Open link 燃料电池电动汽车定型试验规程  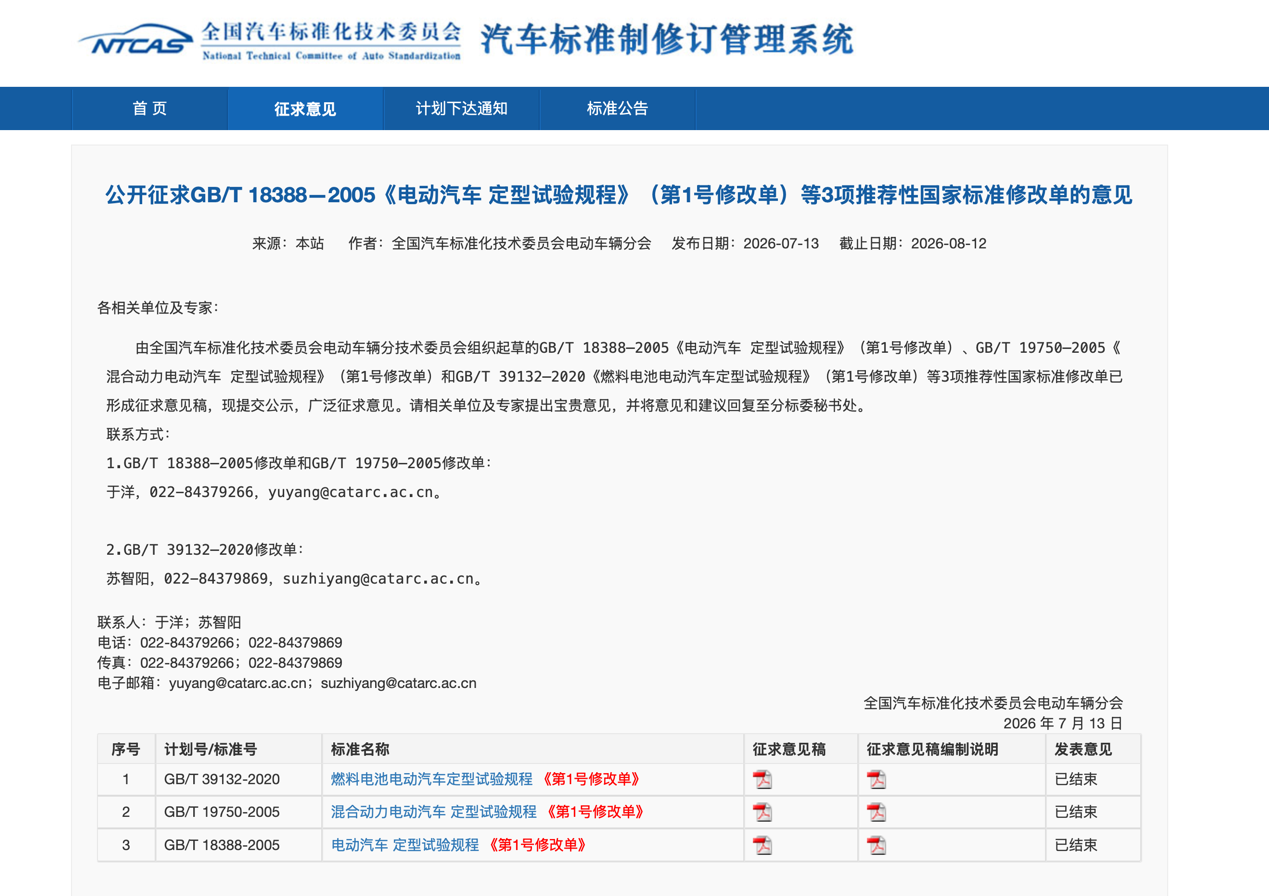click(432, 779)
